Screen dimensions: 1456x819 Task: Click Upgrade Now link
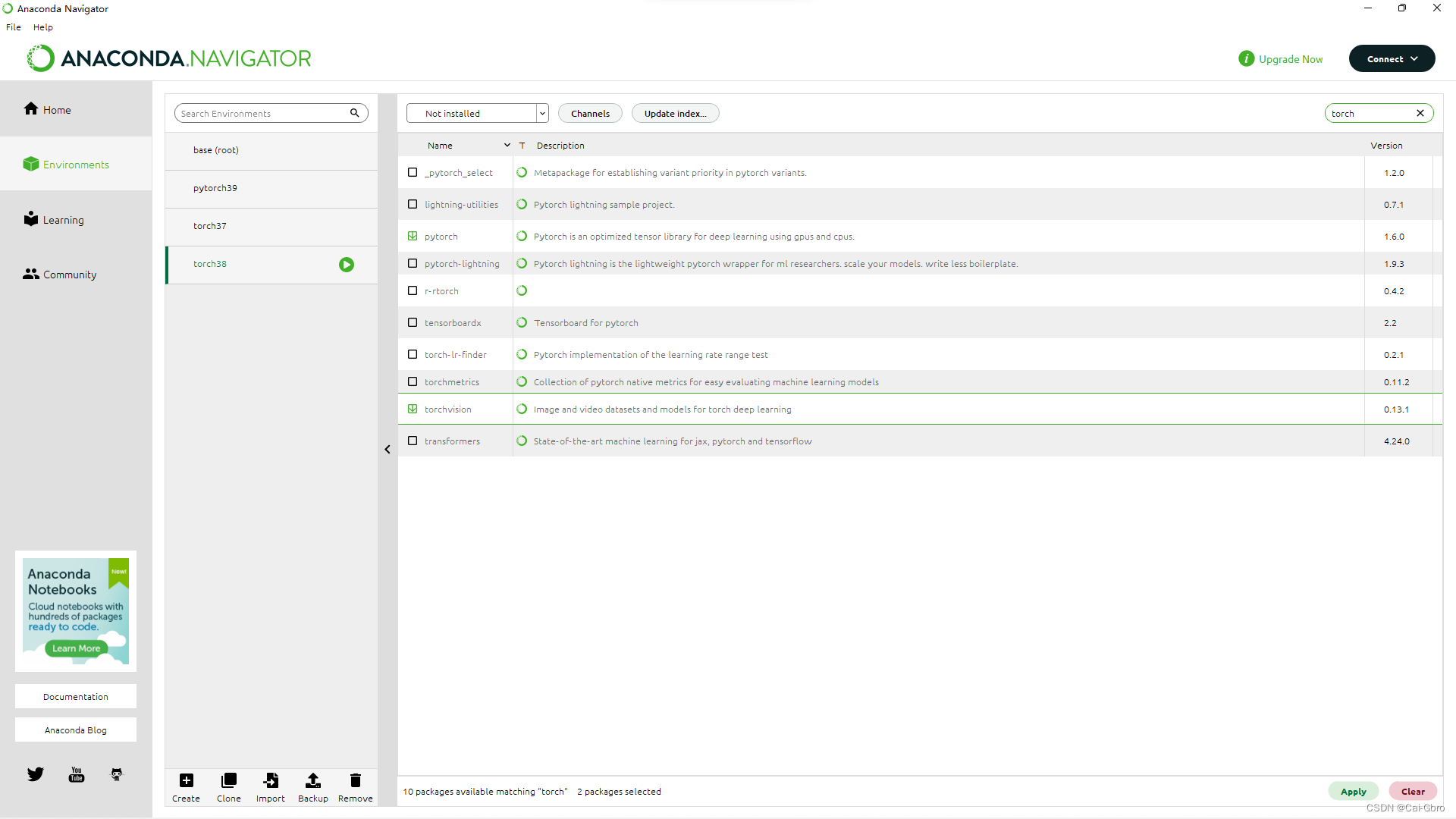pos(1290,59)
